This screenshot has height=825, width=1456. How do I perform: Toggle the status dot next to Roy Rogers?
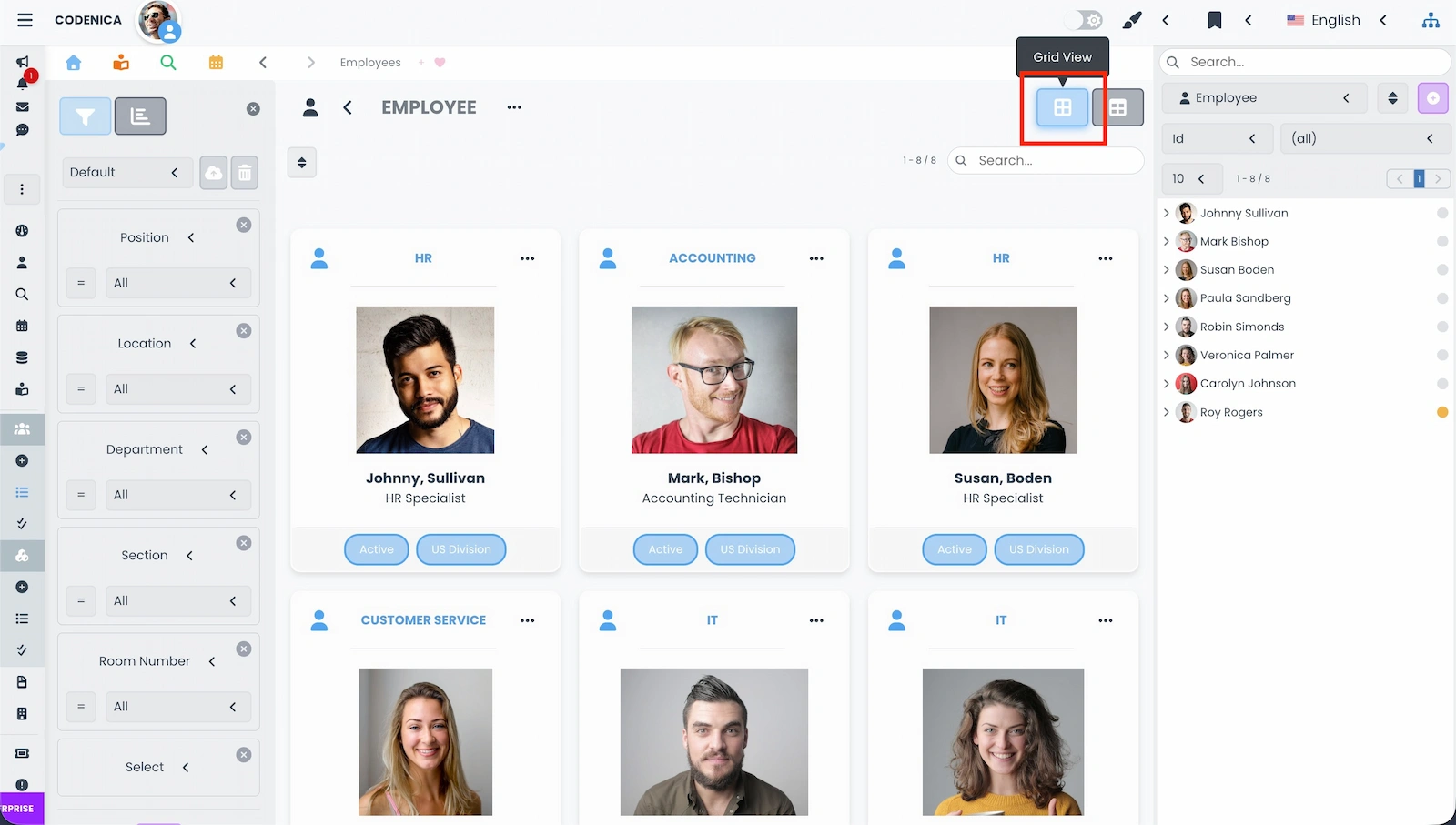tap(1442, 411)
